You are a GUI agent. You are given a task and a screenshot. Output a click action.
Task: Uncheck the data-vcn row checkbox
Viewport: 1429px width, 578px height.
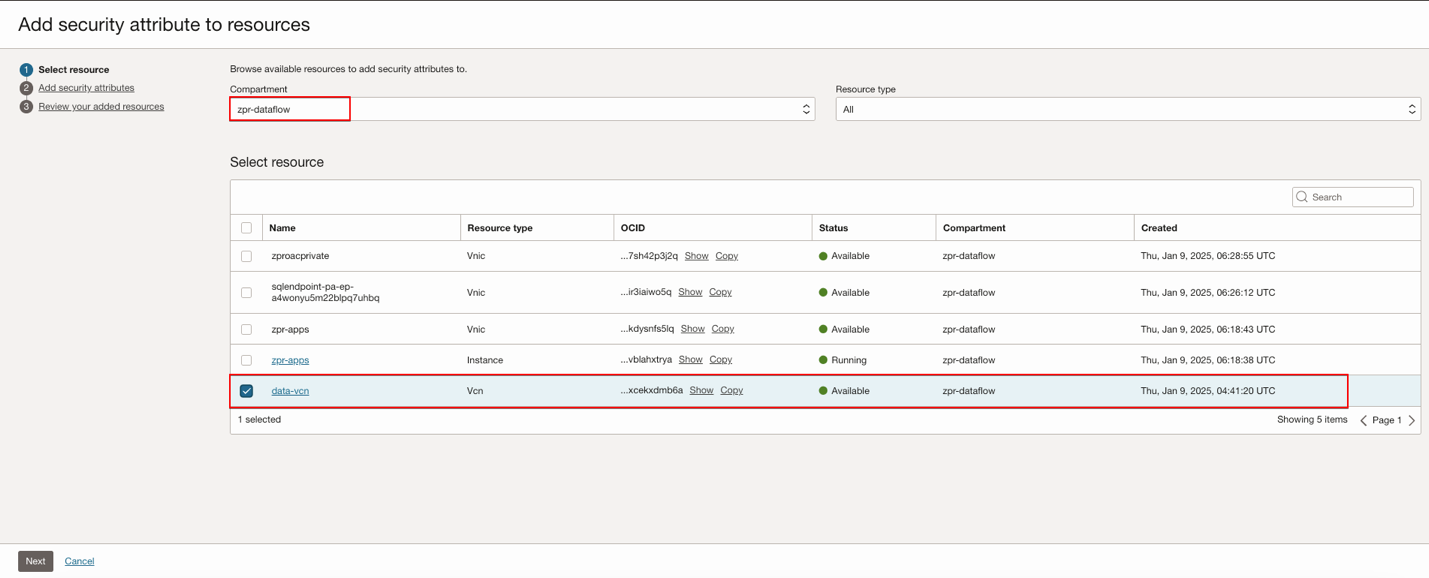click(x=246, y=391)
